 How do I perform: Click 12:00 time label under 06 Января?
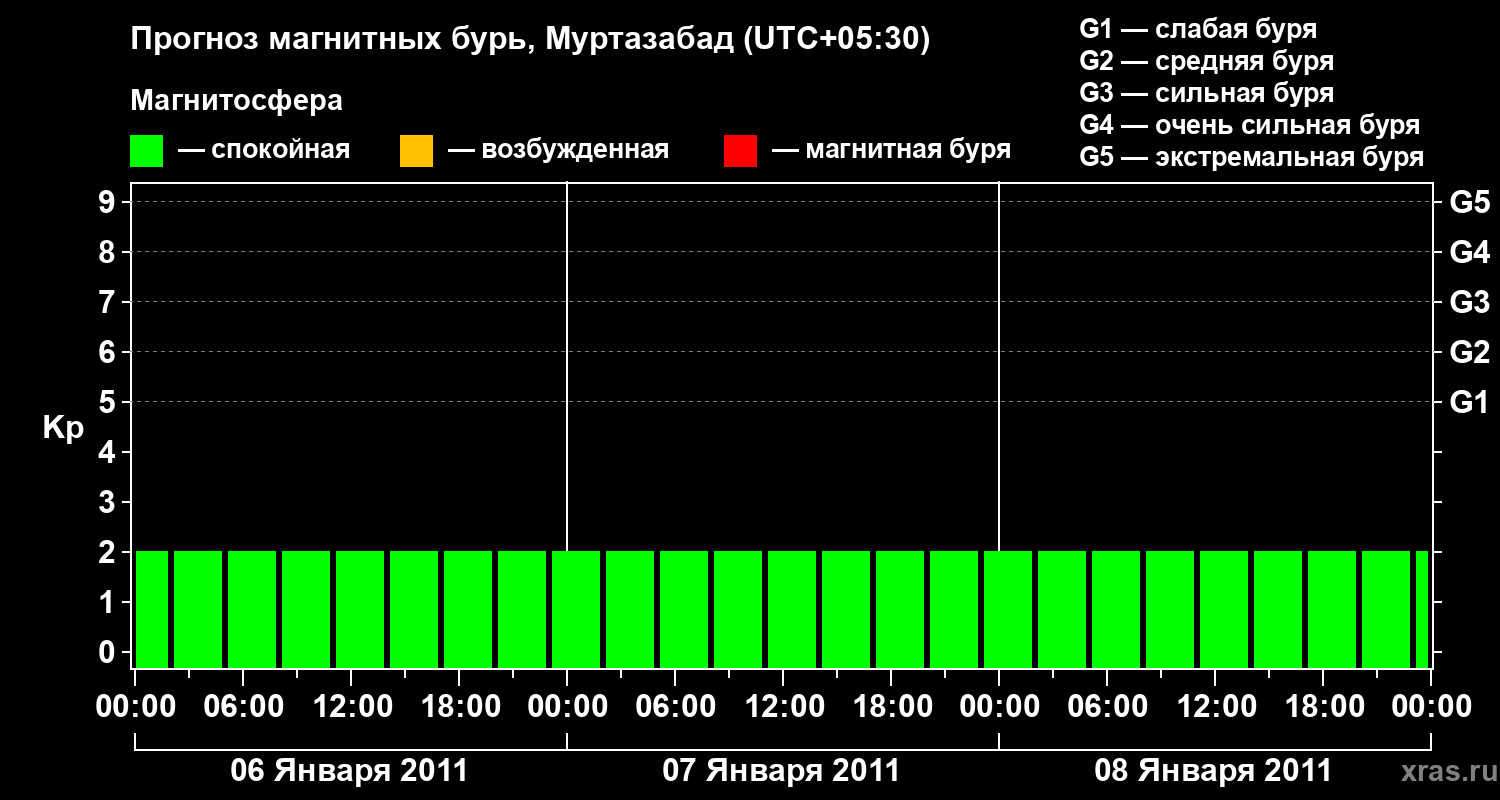coord(352,707)
